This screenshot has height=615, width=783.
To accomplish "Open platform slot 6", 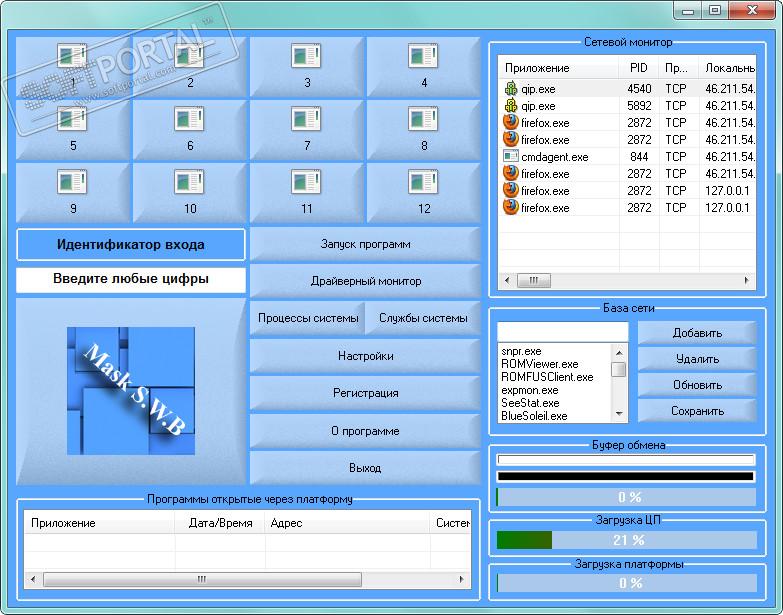I will 190,130.
